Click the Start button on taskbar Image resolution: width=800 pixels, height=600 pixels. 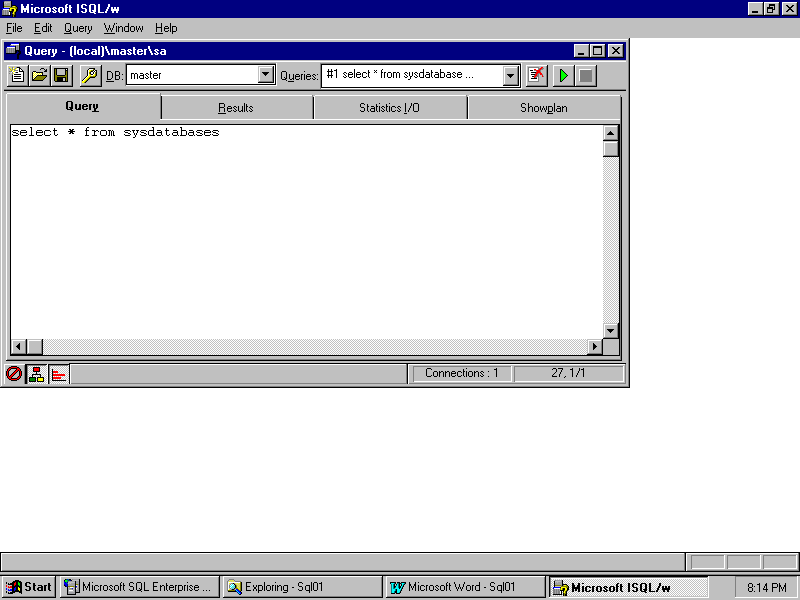(29, 588)
